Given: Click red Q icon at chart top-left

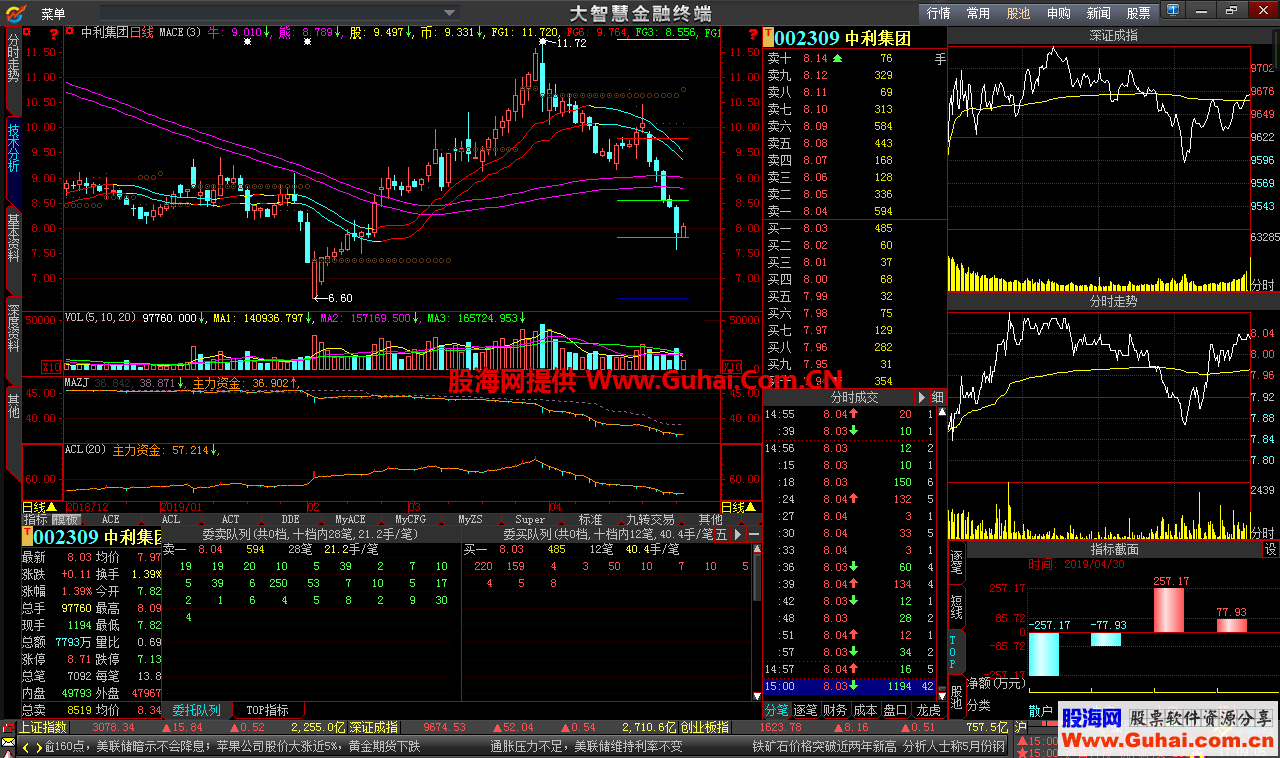Looking at the screenshot, I should click(26, 31).
